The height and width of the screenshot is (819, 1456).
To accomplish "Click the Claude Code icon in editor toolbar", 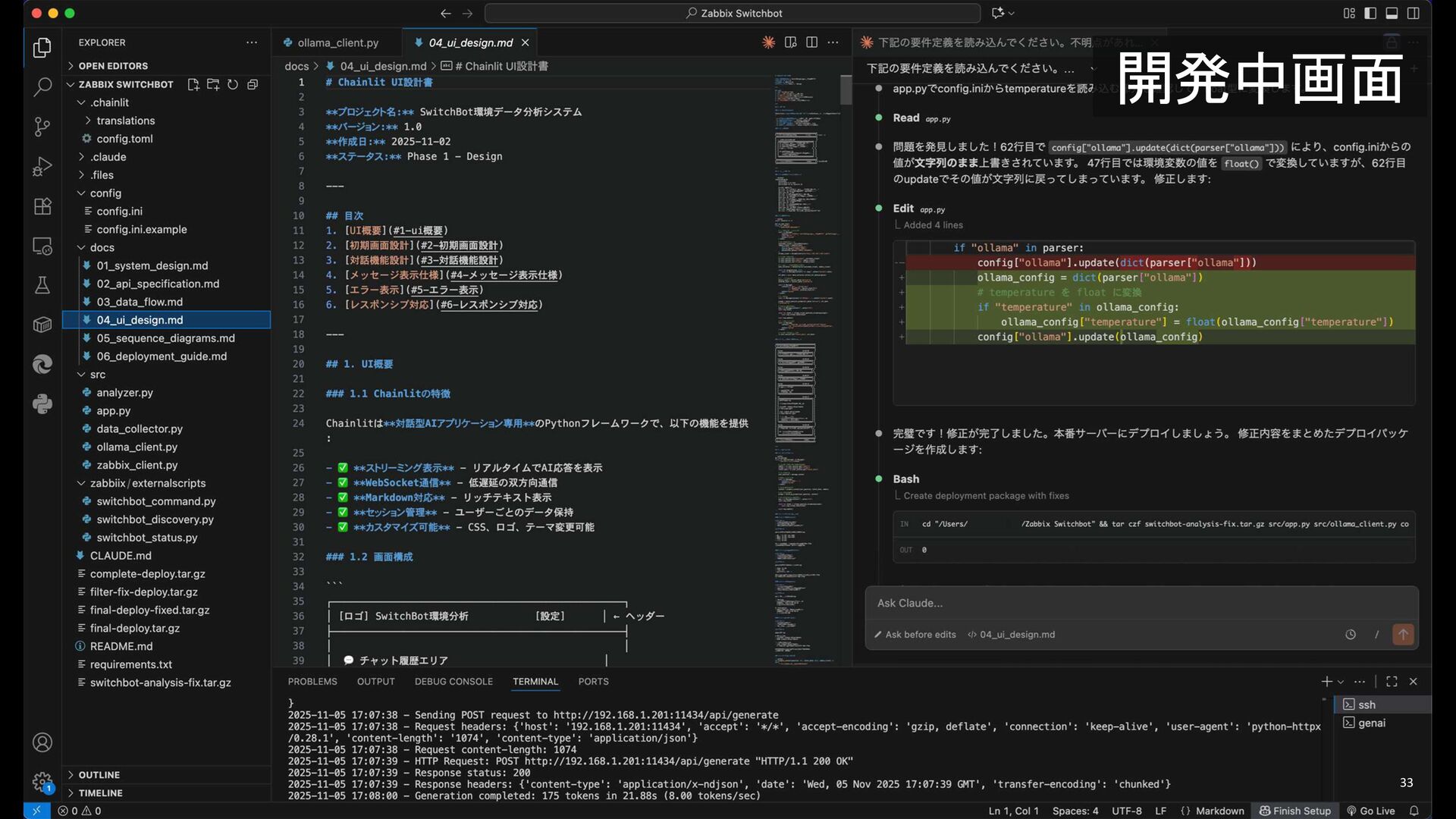I will click(768, 42).
